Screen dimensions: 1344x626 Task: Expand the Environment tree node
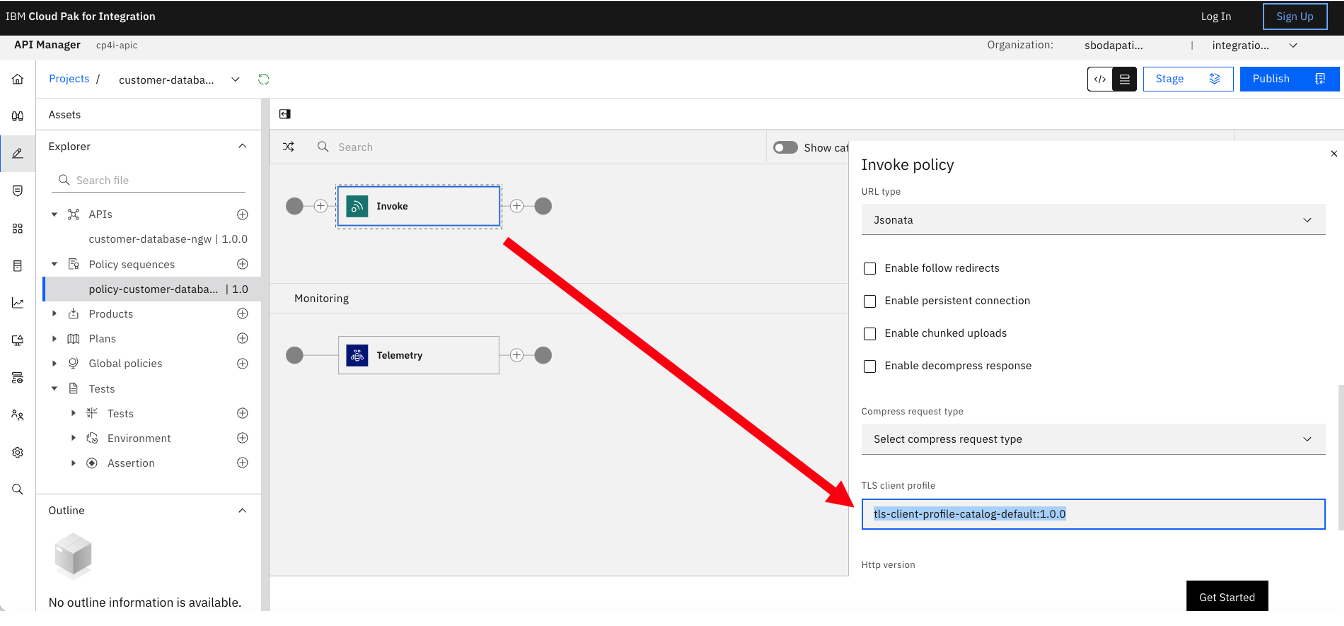tap(73, 438)
